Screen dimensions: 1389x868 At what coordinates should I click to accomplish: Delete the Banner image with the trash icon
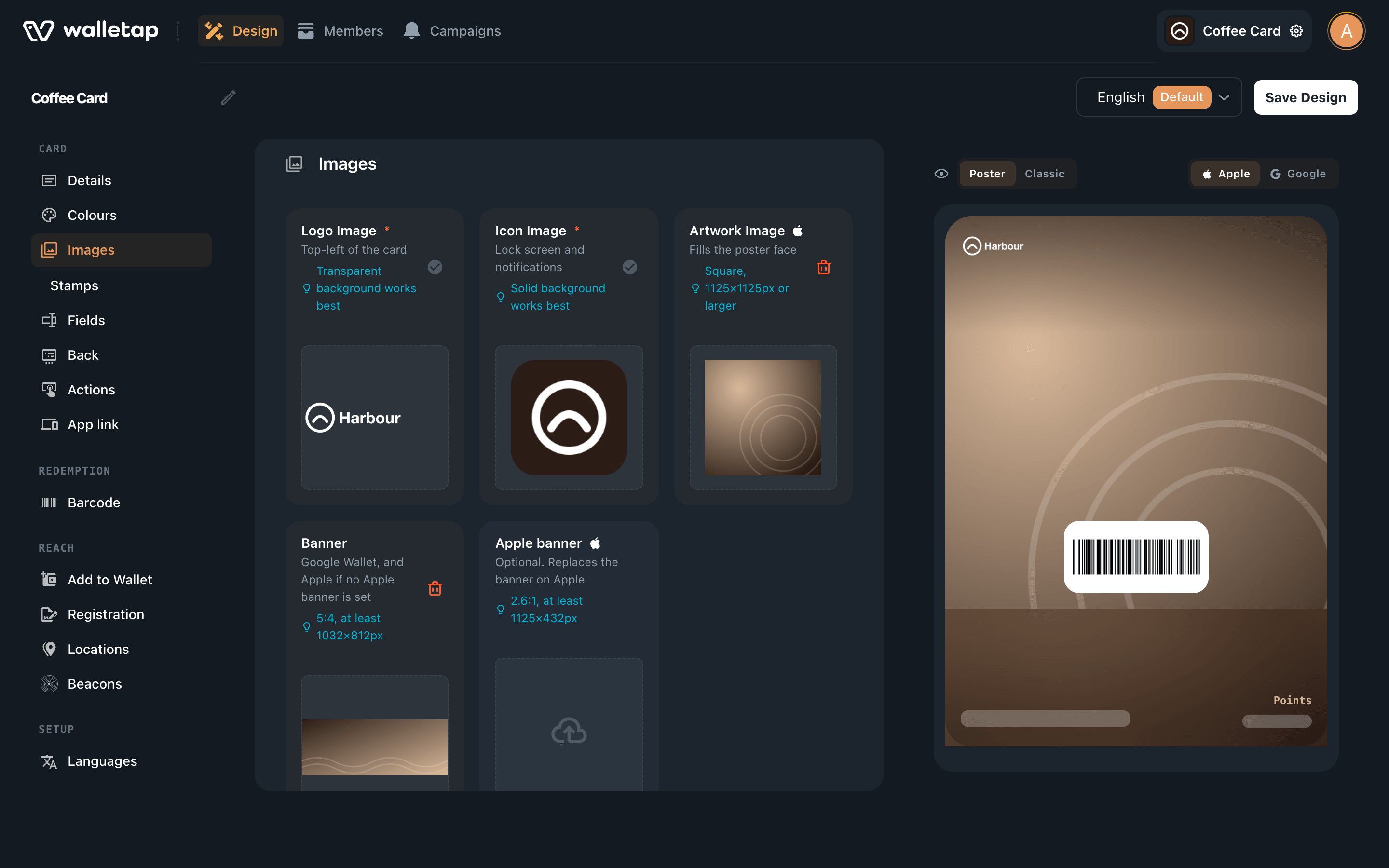[435, 588]
